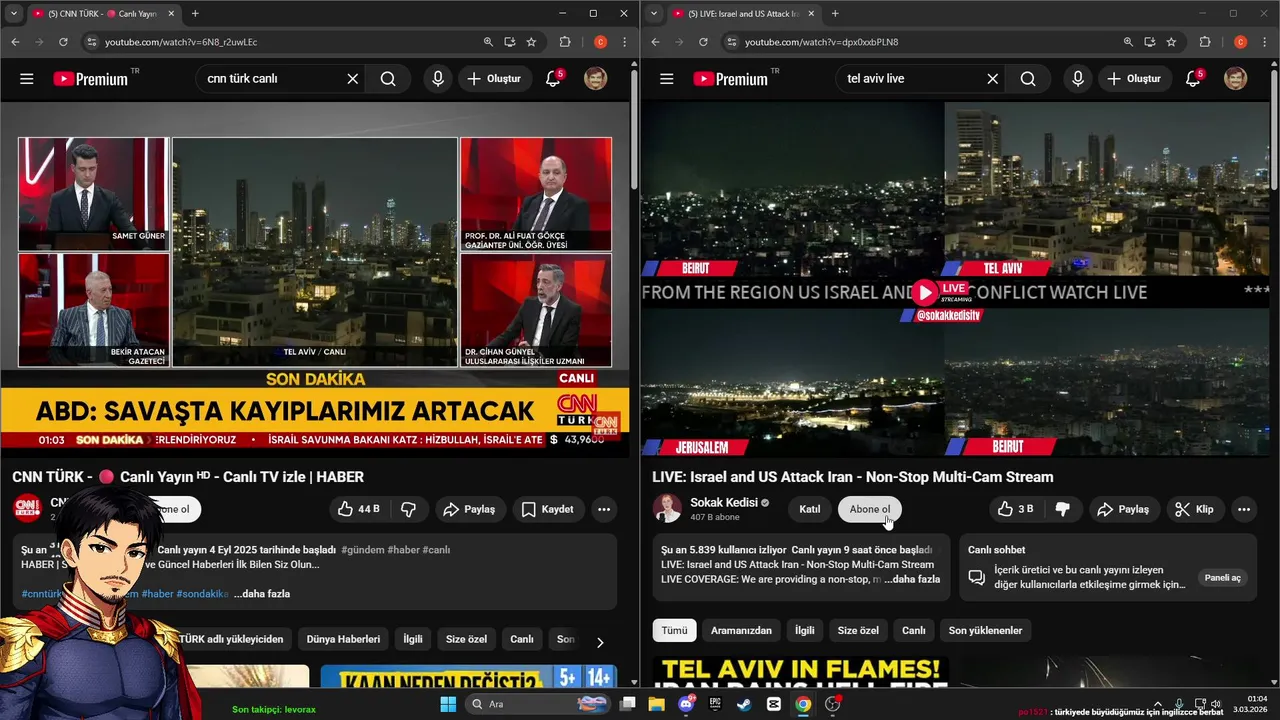Open more actions menu under Sokak Kedisi video
The image size is (1280, 720).
click(1244, 509)
